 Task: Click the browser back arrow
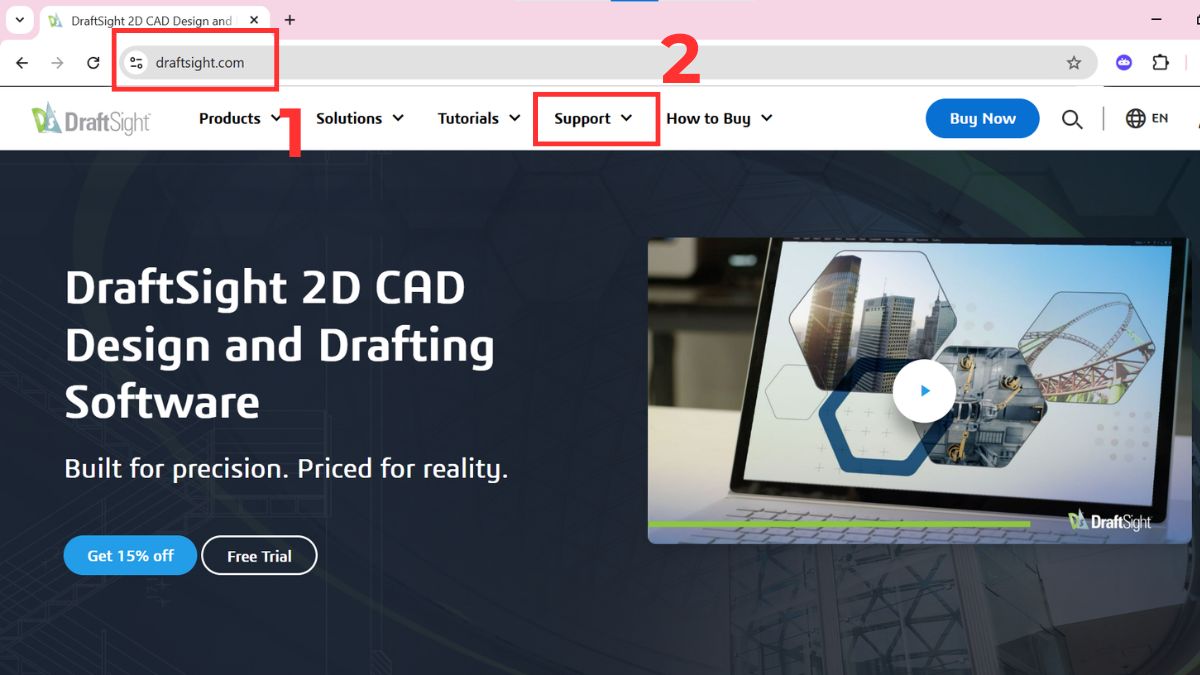tap(22, 63)
